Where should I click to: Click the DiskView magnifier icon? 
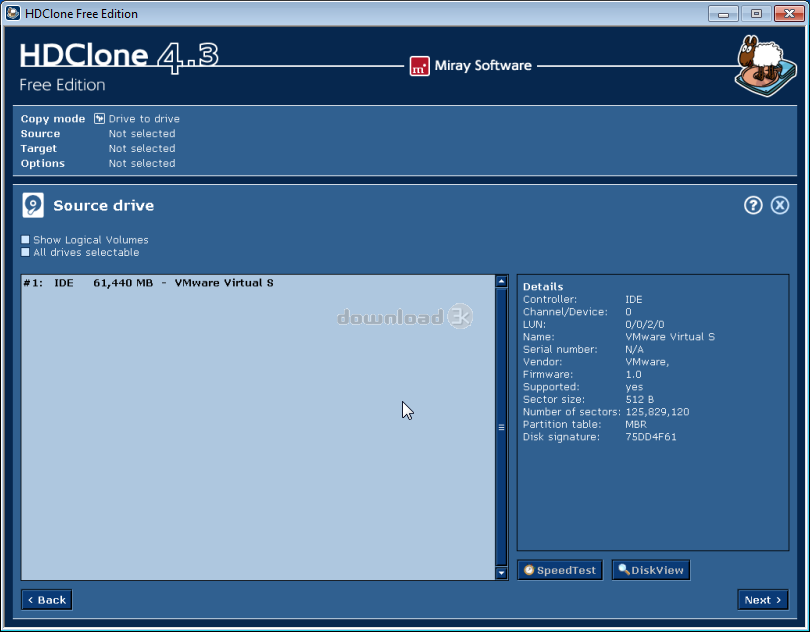point(621,569)
